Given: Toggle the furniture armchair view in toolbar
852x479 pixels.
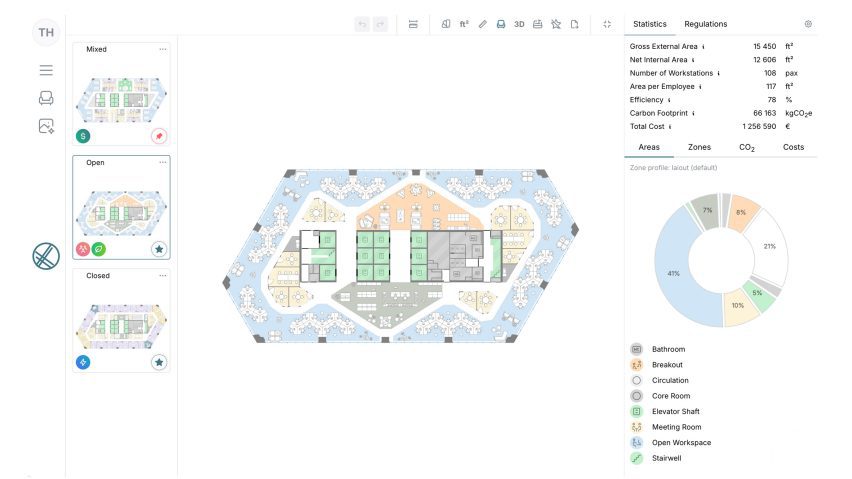Looking at the screenshot, I should pyautogui.click(x=501, y=24).
